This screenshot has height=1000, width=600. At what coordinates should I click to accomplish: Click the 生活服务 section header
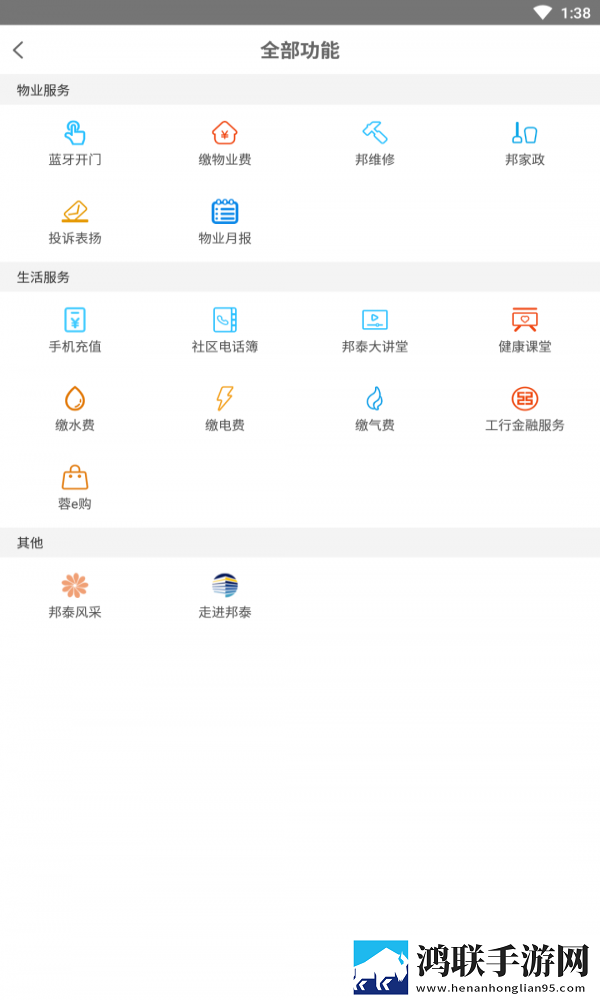point(43,277)
